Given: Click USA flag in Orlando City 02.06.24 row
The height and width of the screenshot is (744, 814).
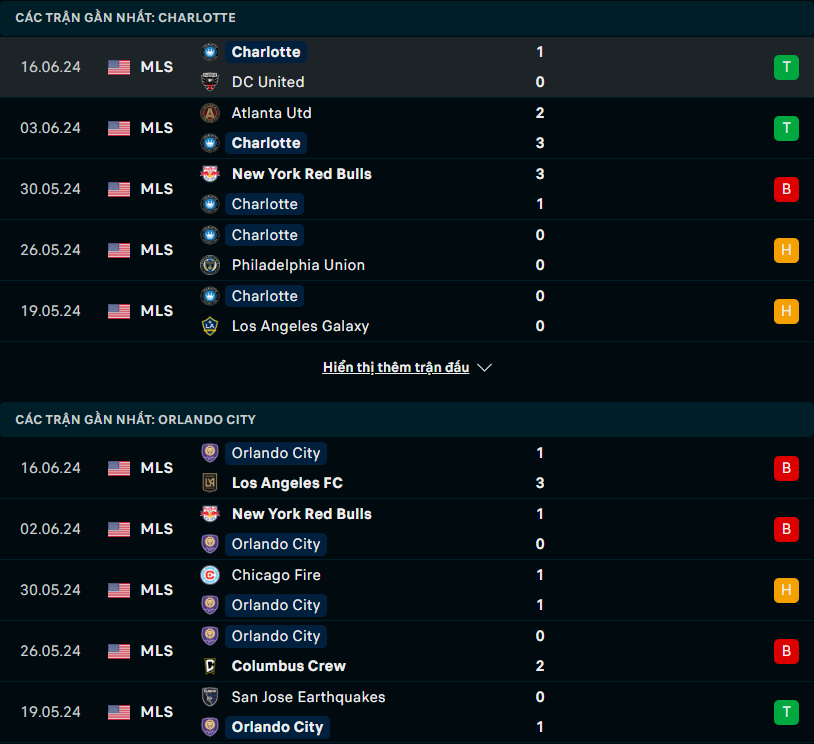Looking at the screenshot, I should [119, 529].
